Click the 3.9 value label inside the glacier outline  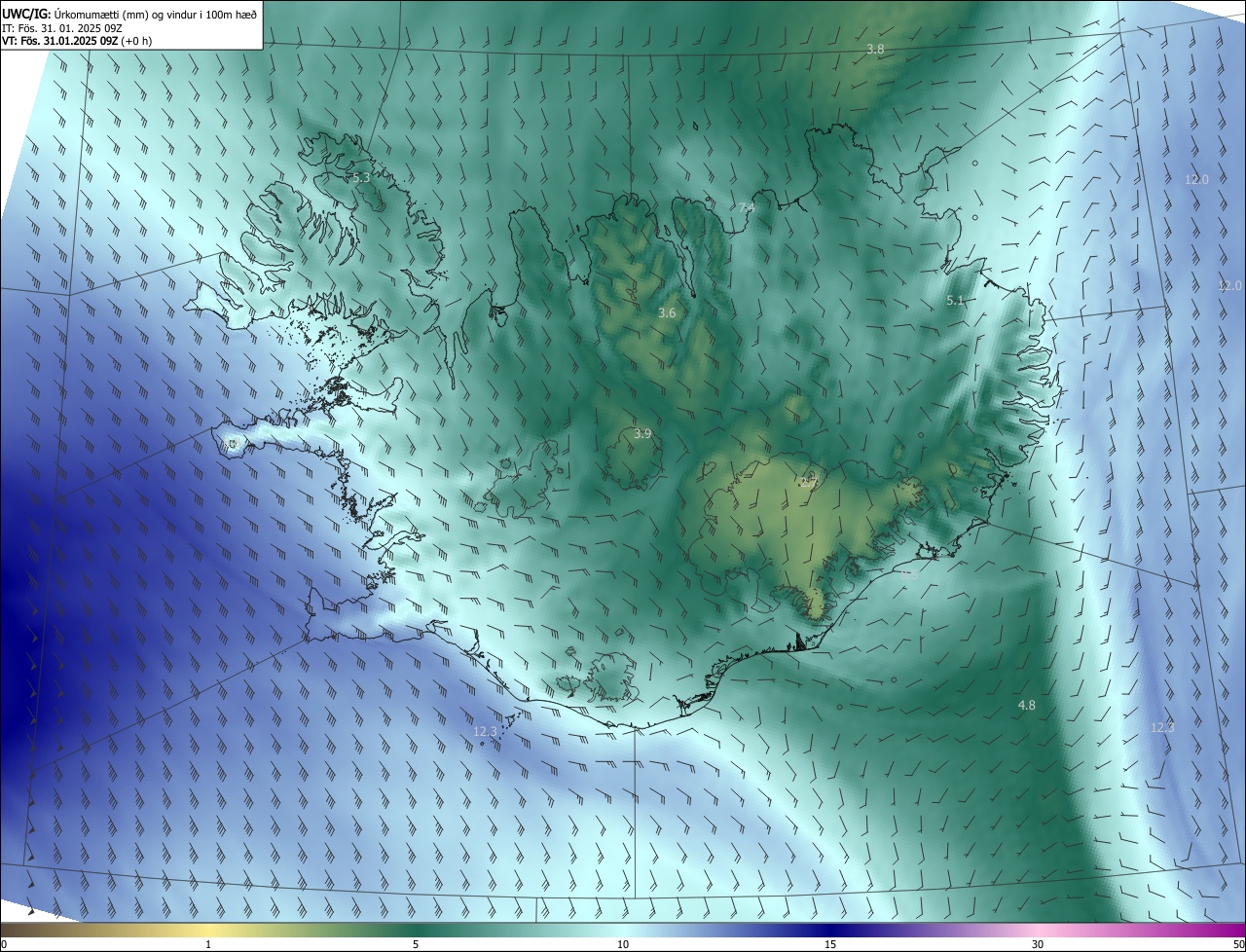[642, 434]
